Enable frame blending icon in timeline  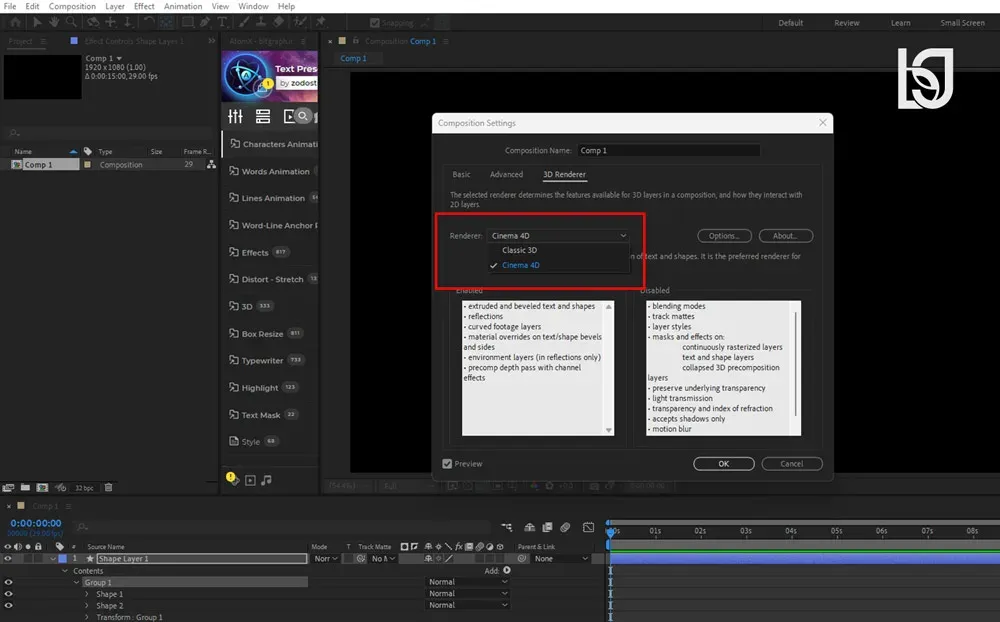point(547,527)
